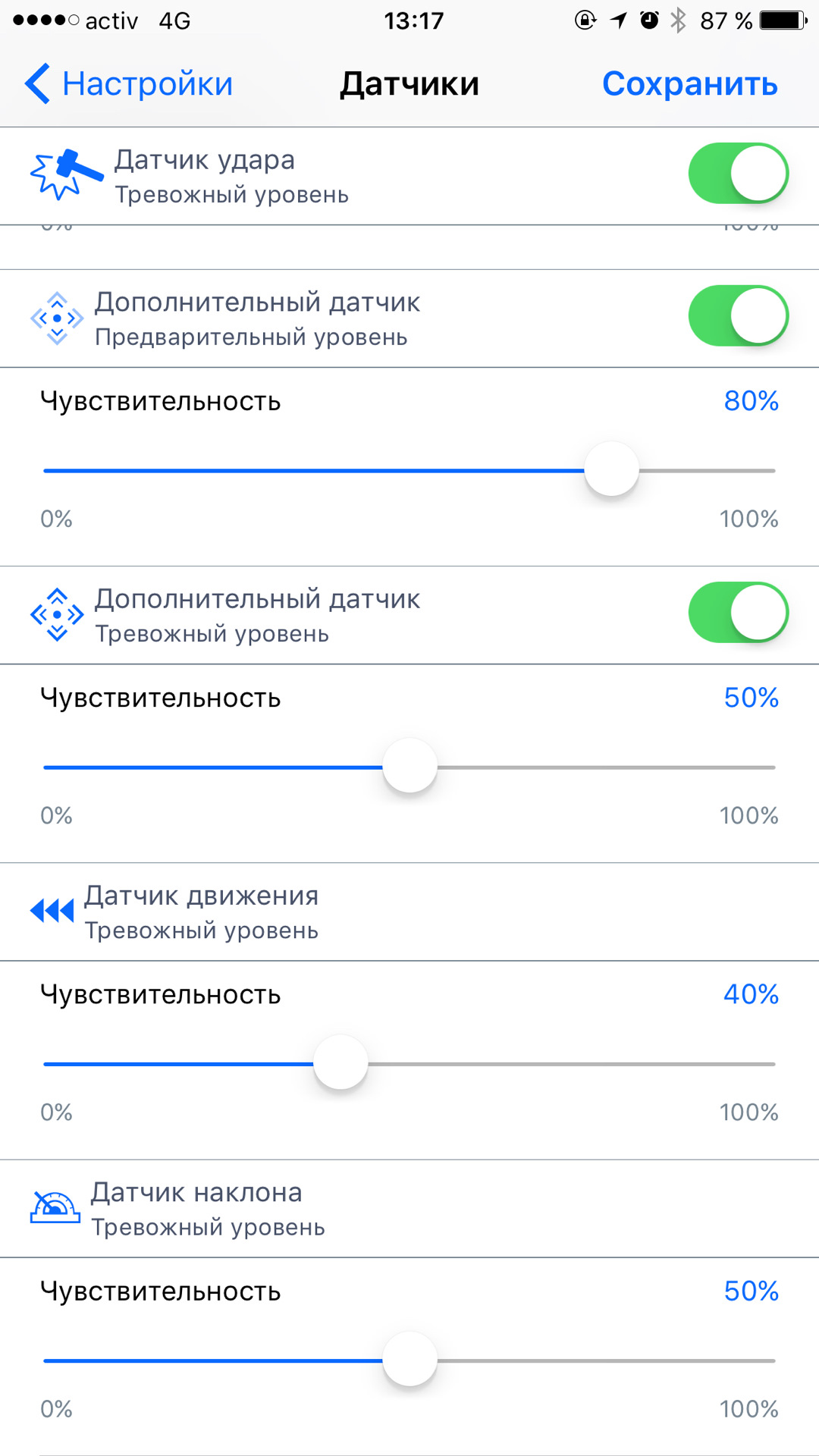Screen dimensions: 819x1456
Task: Tap the additional sensor preliminary level icon
Action: pyautogui.click(x=57, y=318)
